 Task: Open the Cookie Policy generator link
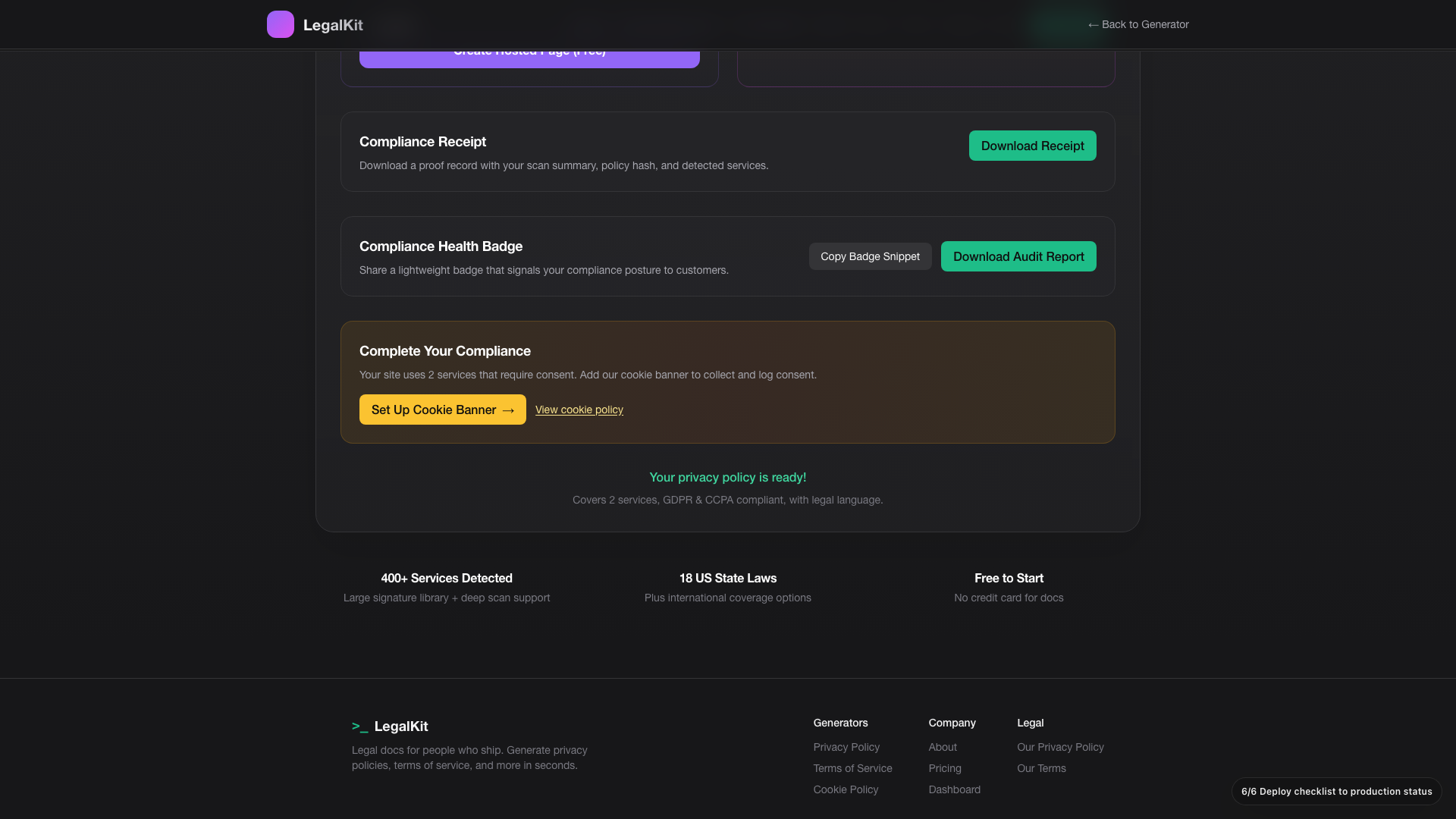click(x=846, y=789)
